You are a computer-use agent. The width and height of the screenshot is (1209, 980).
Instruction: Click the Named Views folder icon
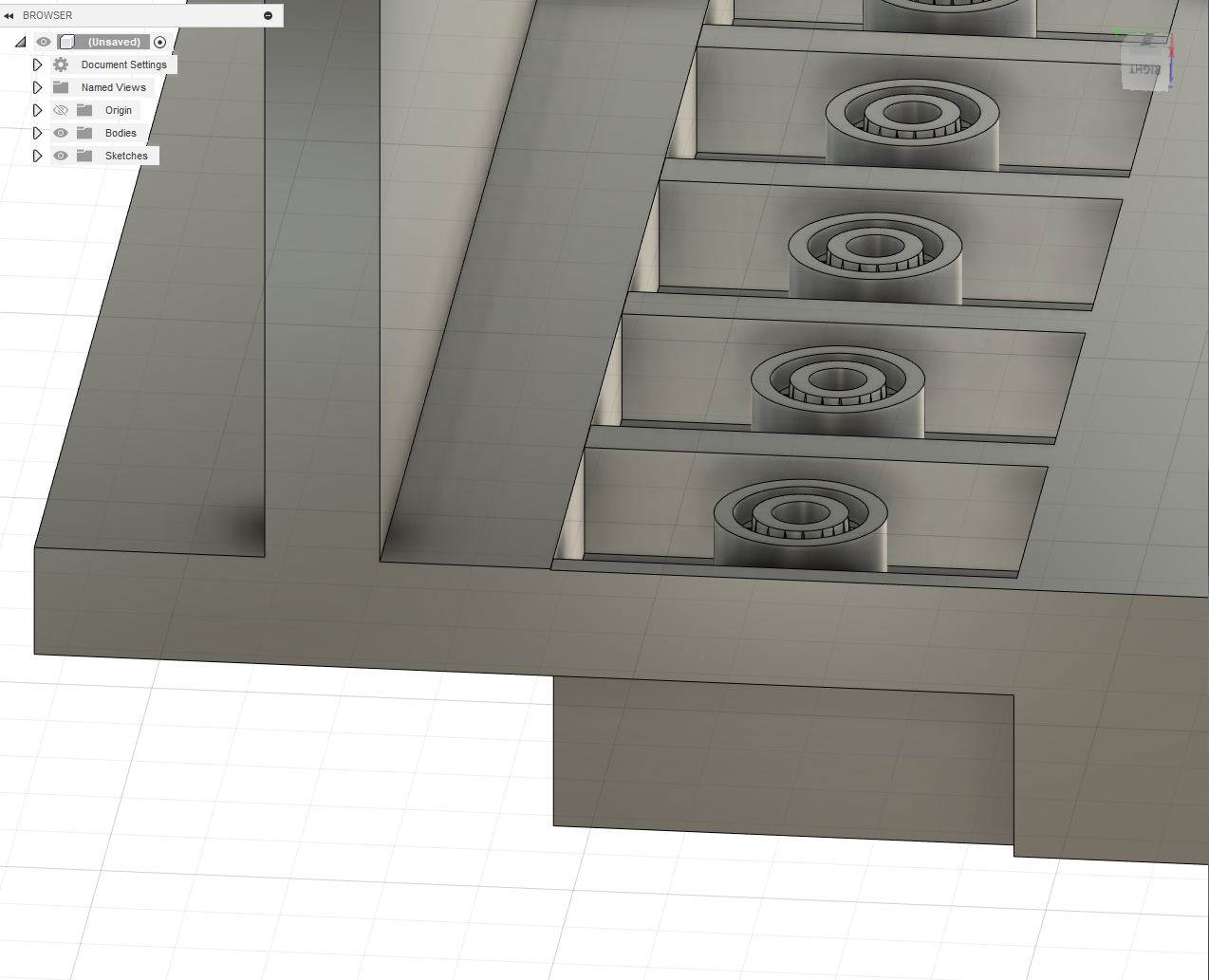[x=61, y=87]
